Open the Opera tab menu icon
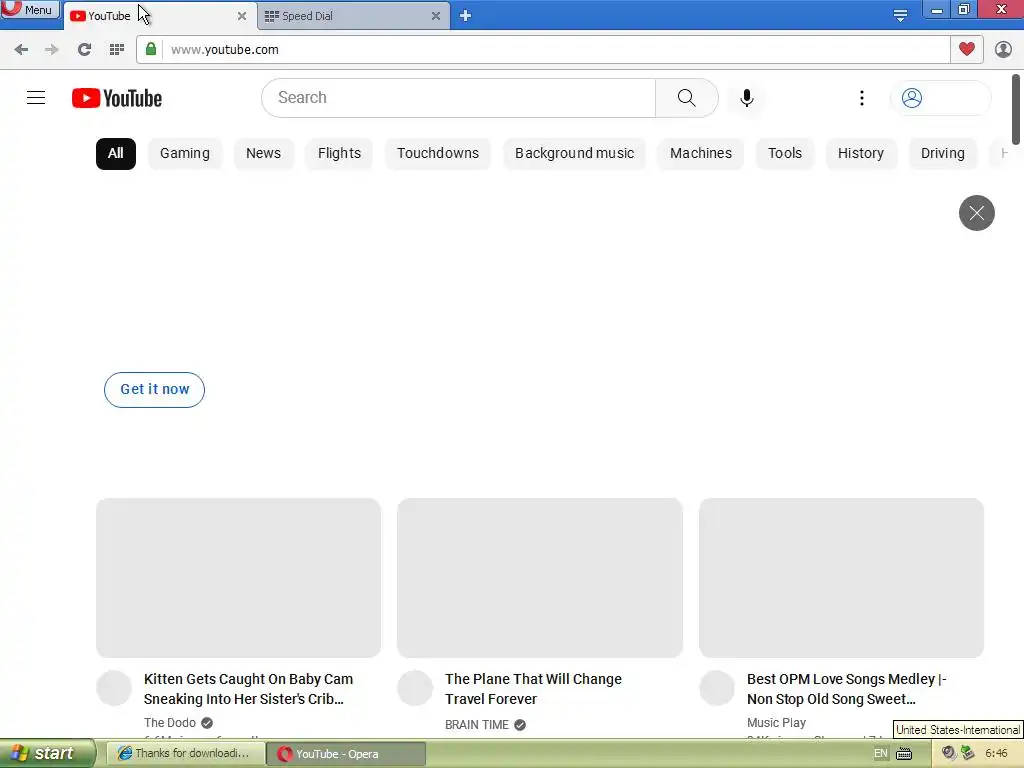1024x768 pixels. [x=900, y=16]
